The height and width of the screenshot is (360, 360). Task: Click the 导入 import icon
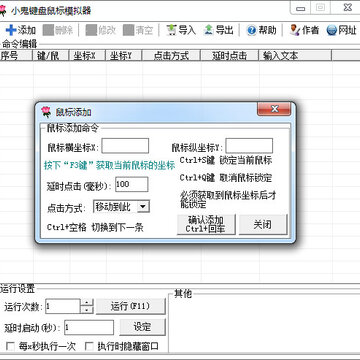click(172, 30)
